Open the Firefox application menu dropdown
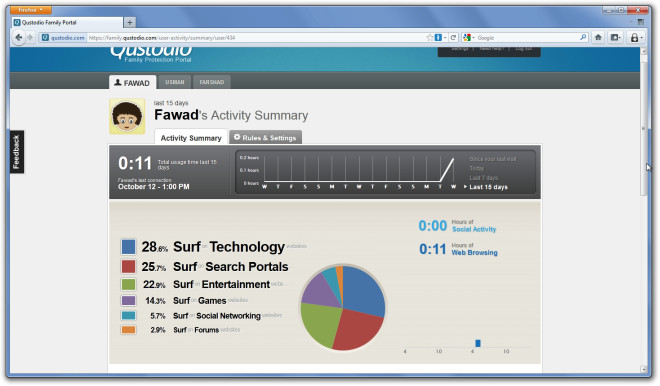 [x=30, y=10]
